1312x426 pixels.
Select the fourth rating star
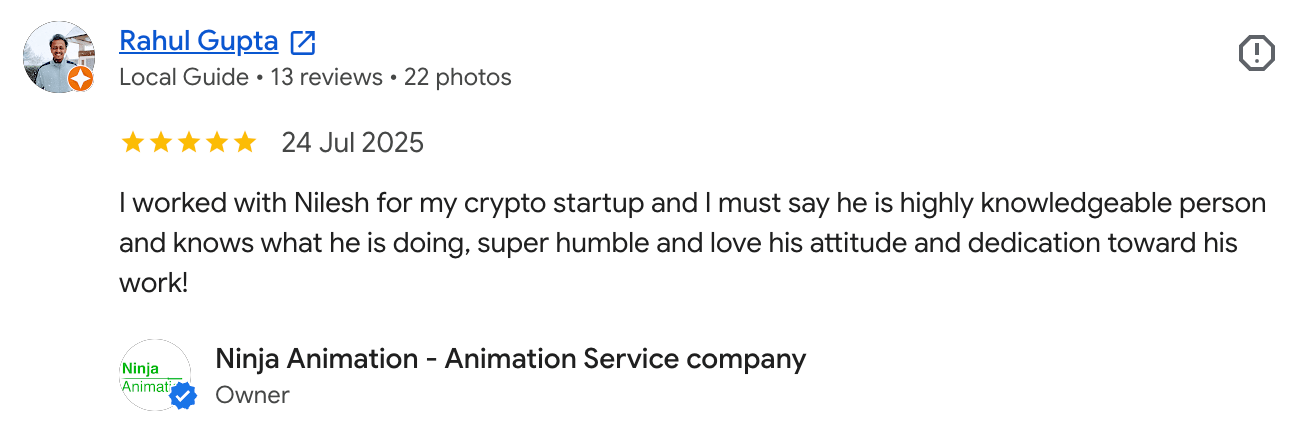[x=216, y=143]
